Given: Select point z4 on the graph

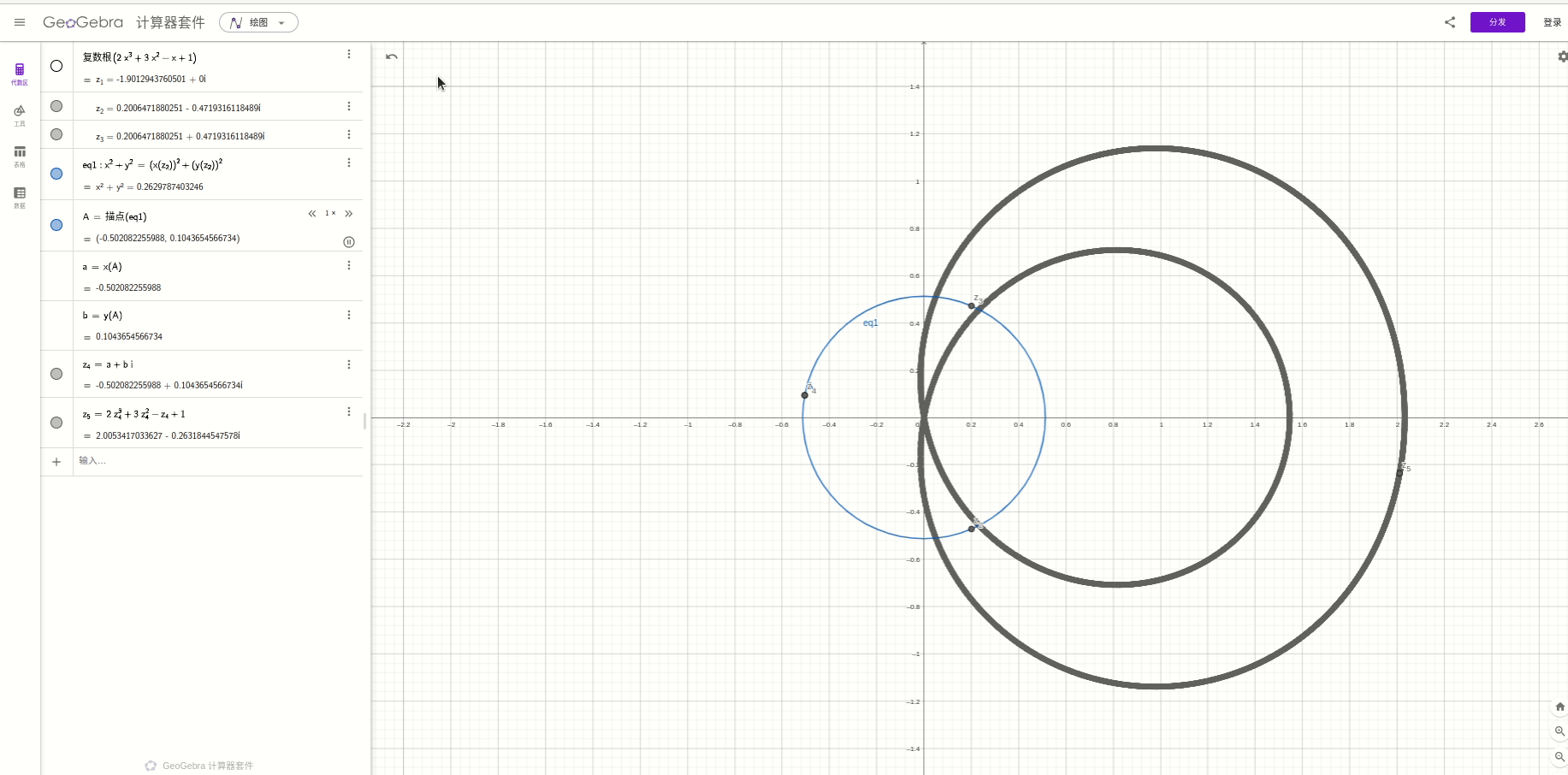Looking at the screenshot, I should coord(805,395).
